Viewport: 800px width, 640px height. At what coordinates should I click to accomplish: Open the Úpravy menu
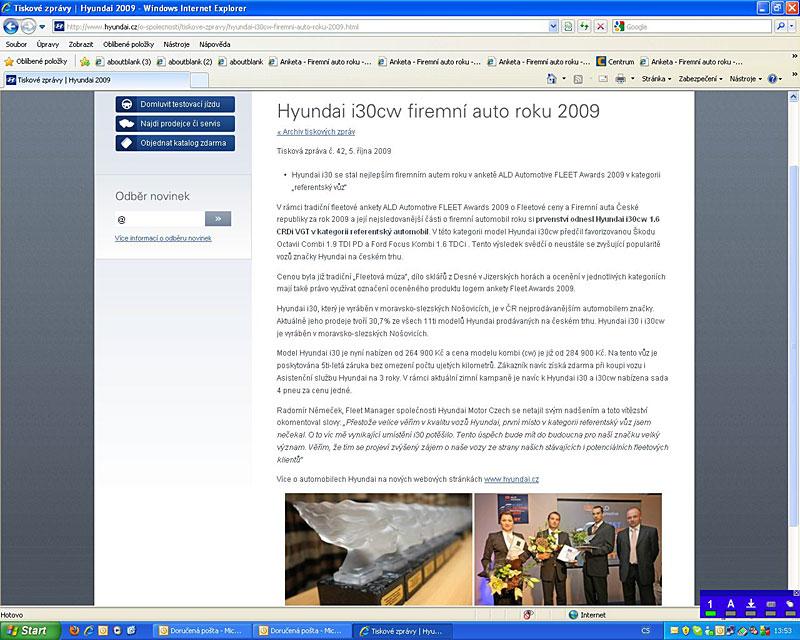pyautogui.click(x=47, y=44)
